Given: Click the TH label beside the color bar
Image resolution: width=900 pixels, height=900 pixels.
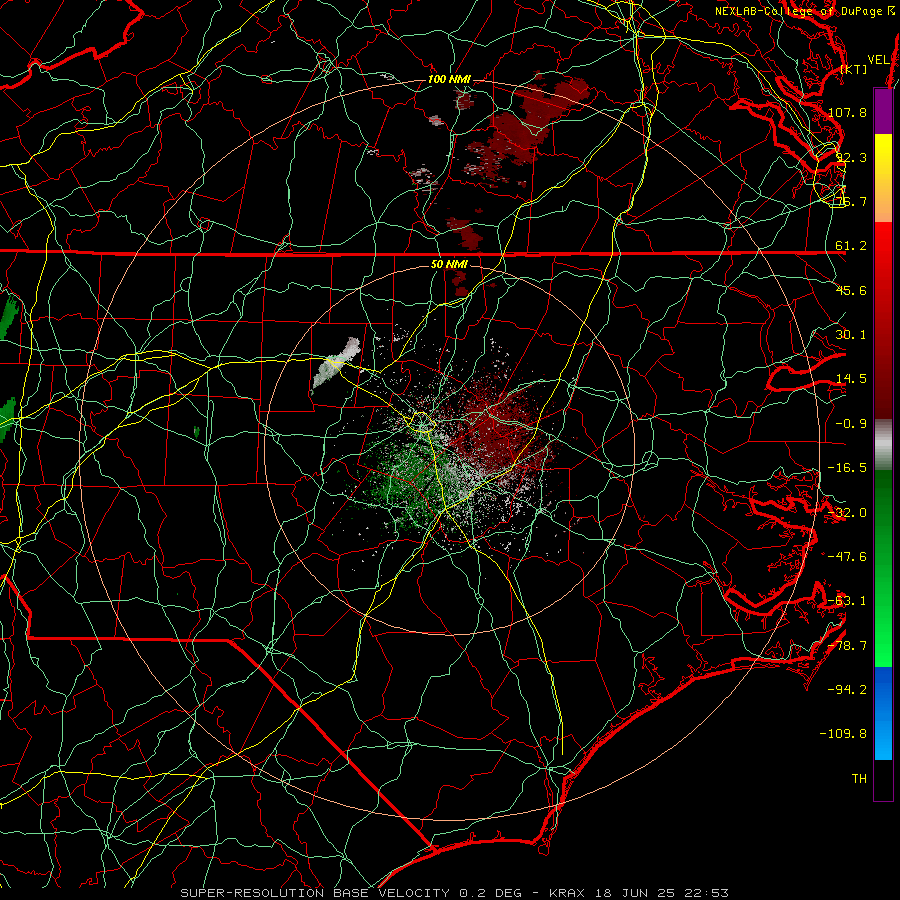Looking at the screenshot, I should [859, 779].
